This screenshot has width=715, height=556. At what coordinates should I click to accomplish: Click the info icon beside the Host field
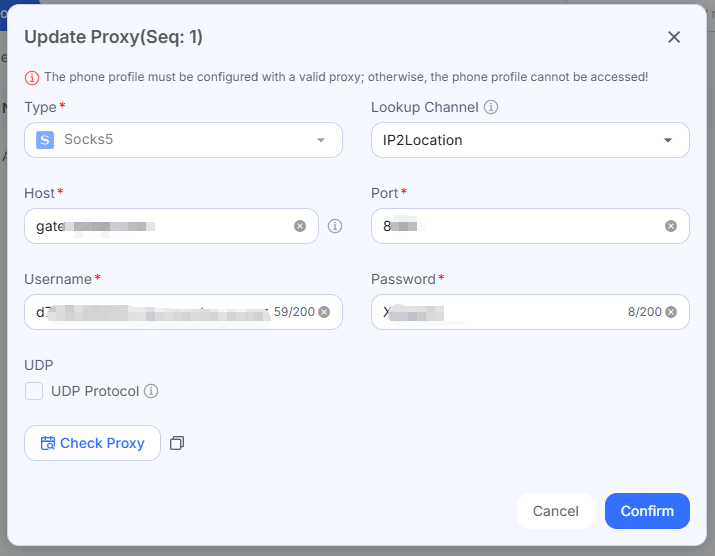coord(335,226)
